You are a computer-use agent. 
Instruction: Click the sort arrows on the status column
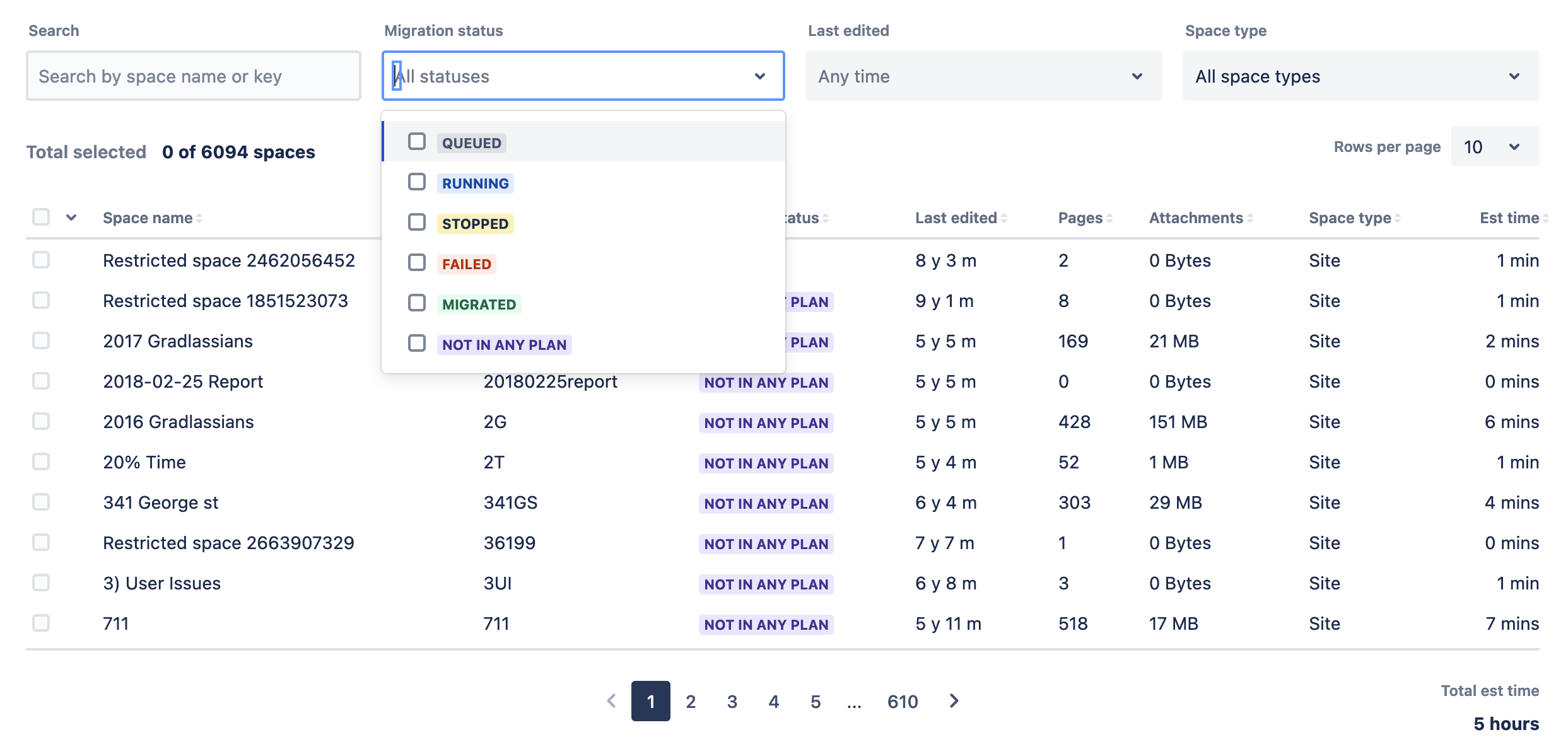click(x=828, y=217)
